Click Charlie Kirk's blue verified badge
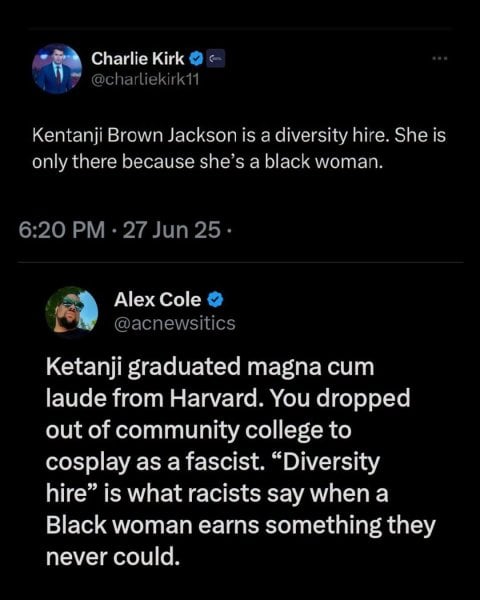Screen dimensions: 480x600 [196, 59]
